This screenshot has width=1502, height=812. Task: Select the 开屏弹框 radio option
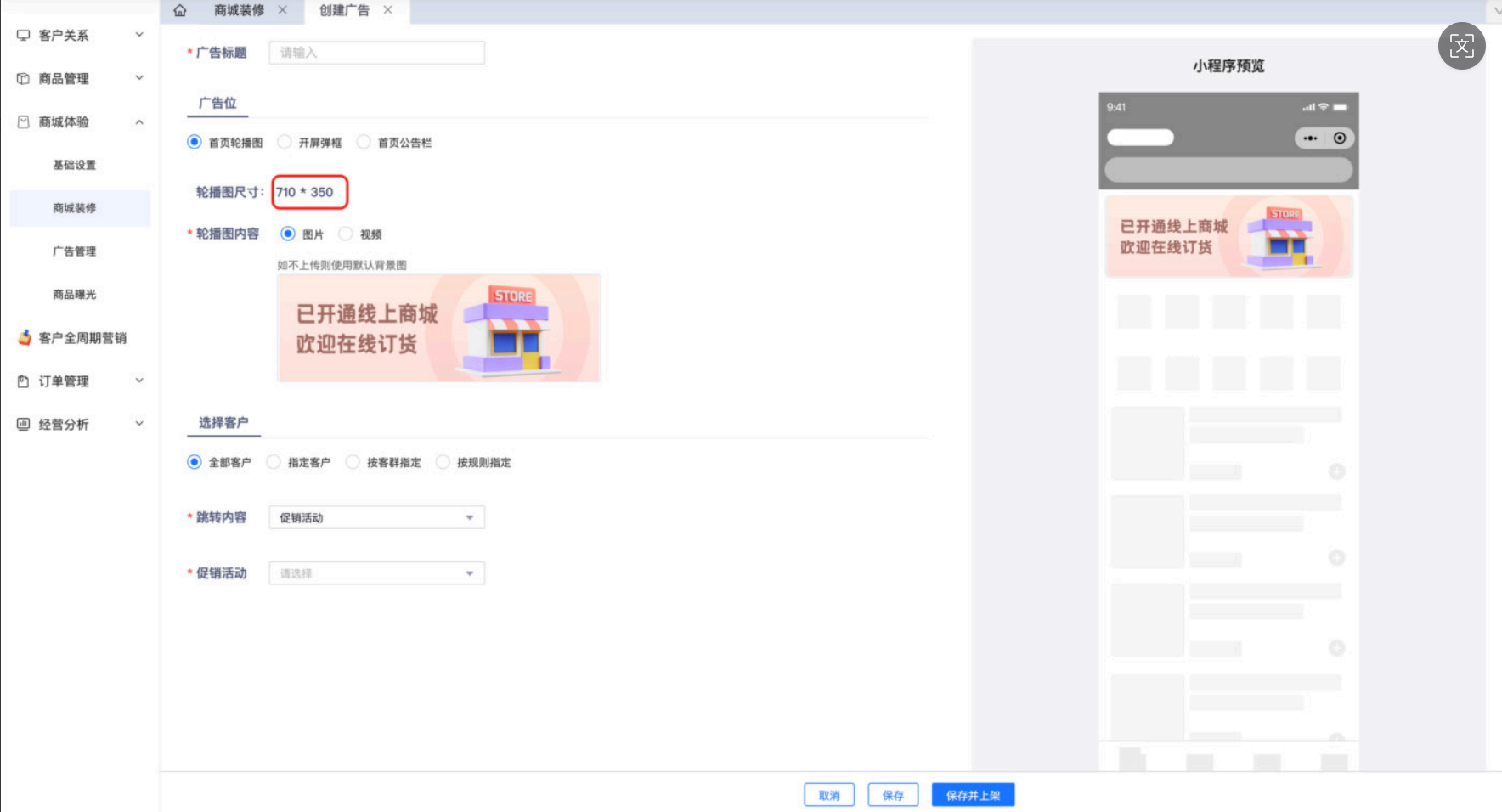pyautogui.click(x=285, y=143)
